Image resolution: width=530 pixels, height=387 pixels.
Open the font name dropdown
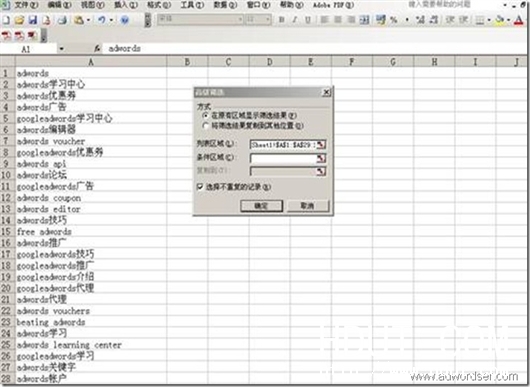(x=240, y=20)
